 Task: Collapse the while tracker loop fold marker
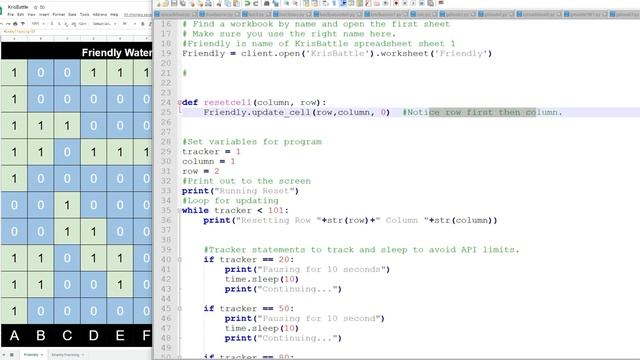coord(180,211)
